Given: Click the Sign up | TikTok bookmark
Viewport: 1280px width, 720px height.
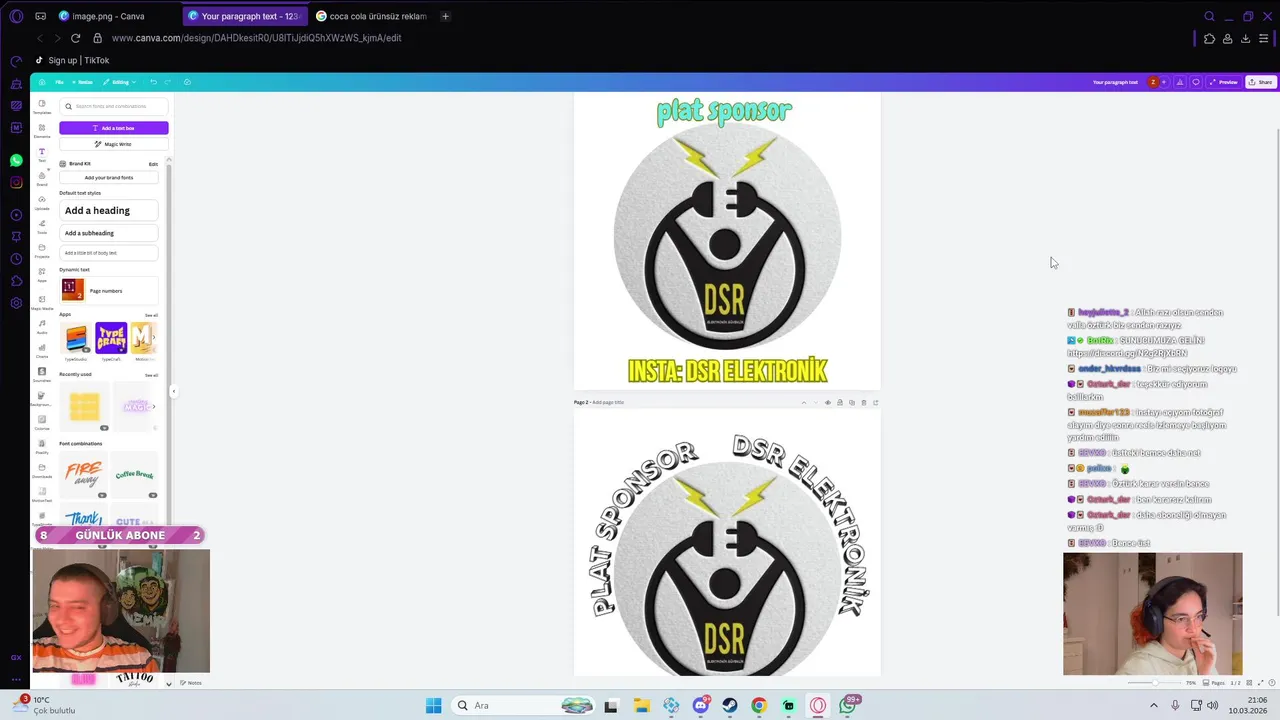Looking at the screenshot, I should tap(72, 60).
